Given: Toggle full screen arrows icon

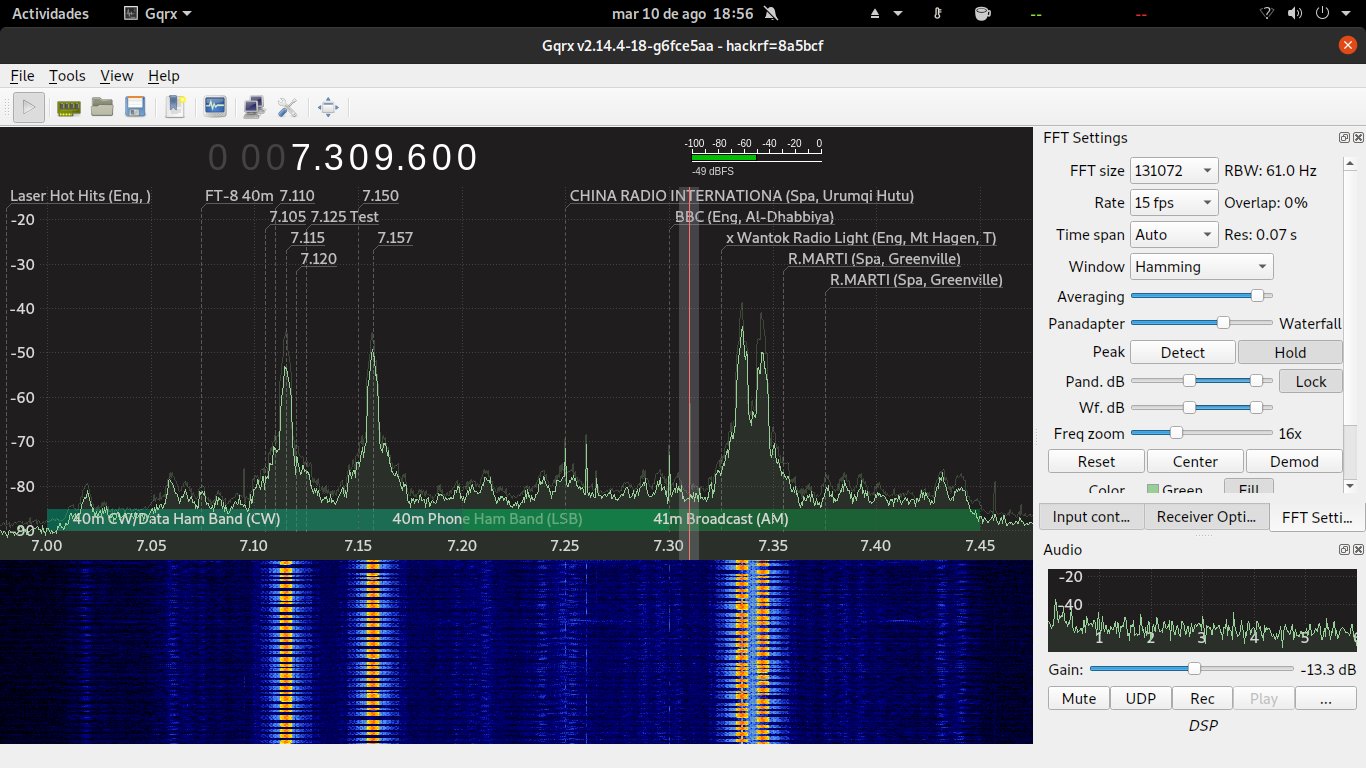Looking at the screenshot, I should coord(328,106).
